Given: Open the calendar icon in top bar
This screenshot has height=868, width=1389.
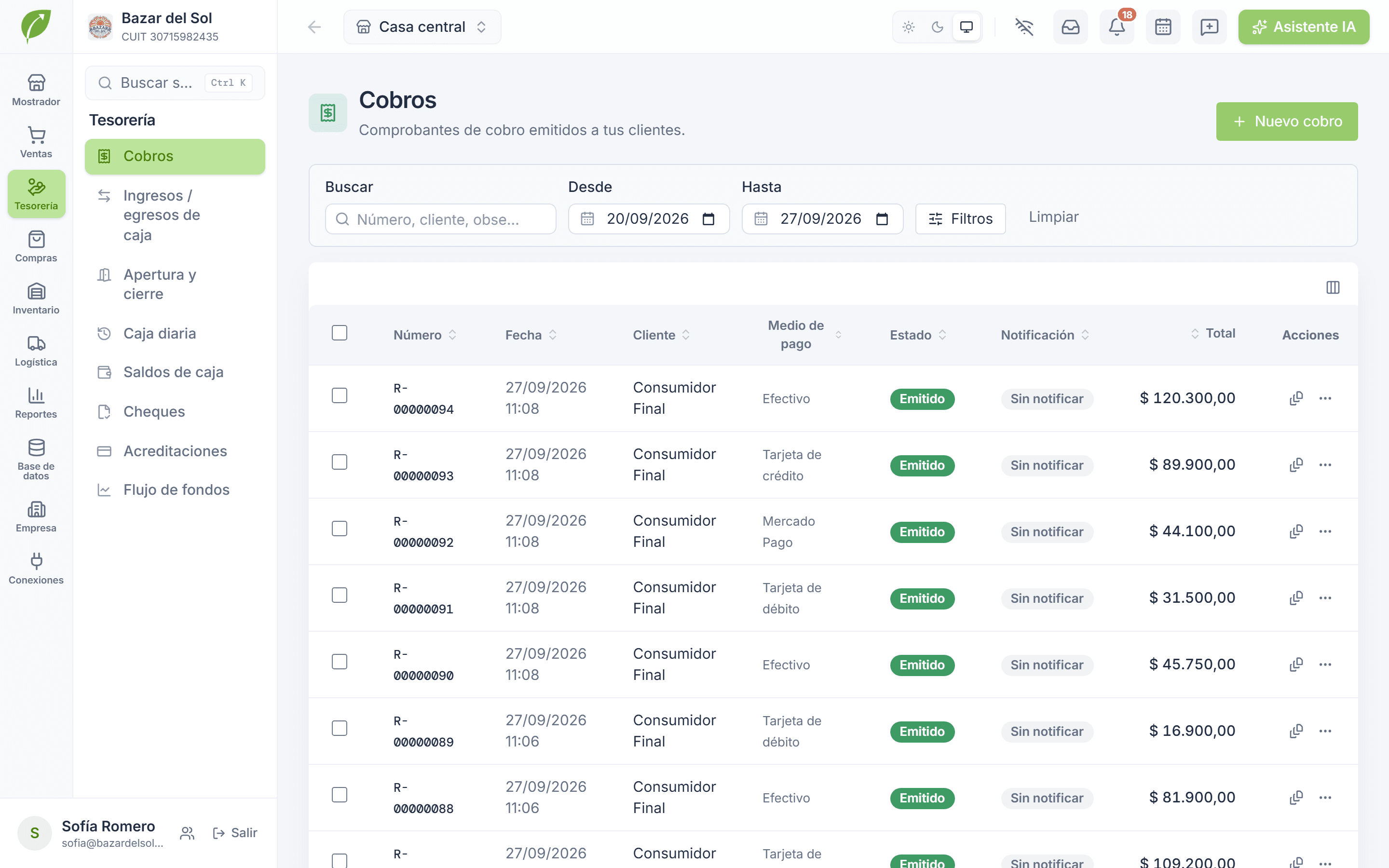Looking at the screenshot, I should point(1163,27).
